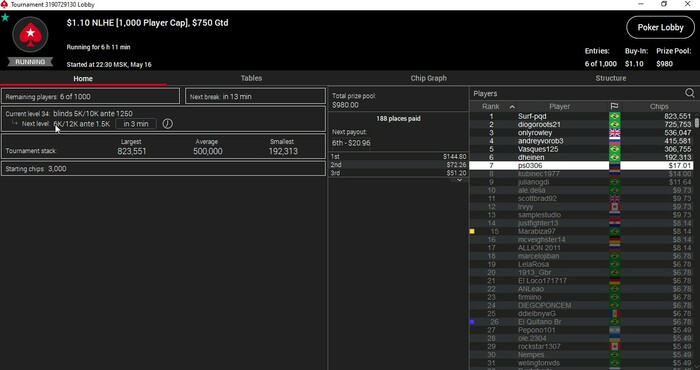Select player Nempes

coord(581,355)
